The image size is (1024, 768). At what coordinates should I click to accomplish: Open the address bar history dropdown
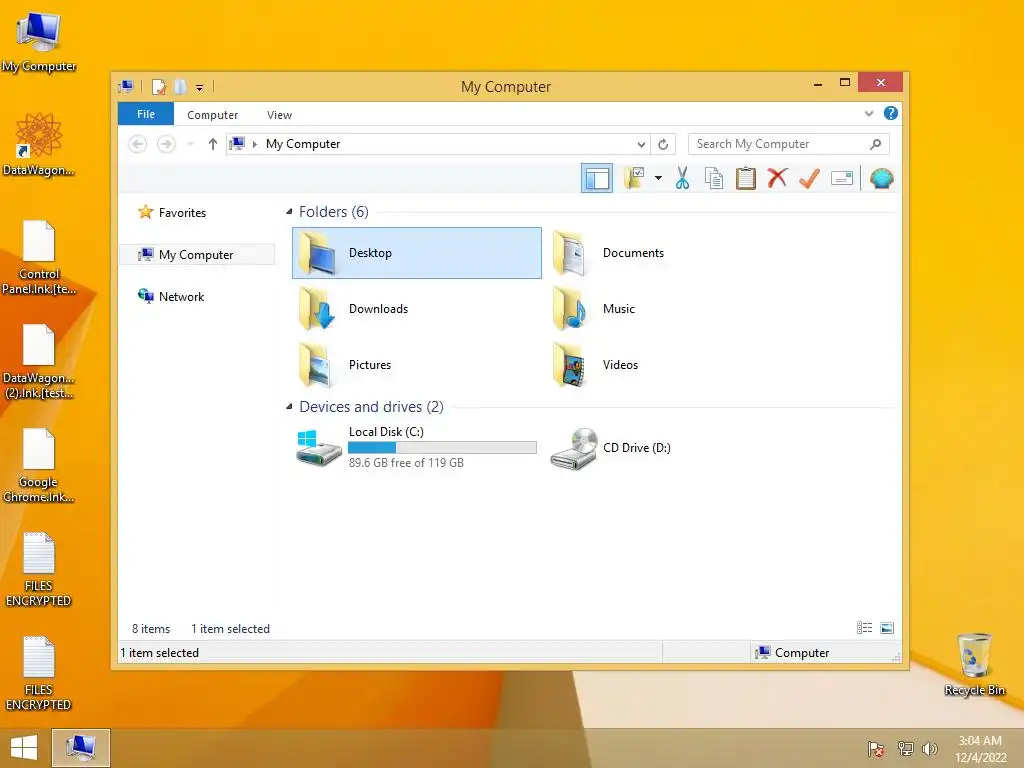(x=641, y=144)
